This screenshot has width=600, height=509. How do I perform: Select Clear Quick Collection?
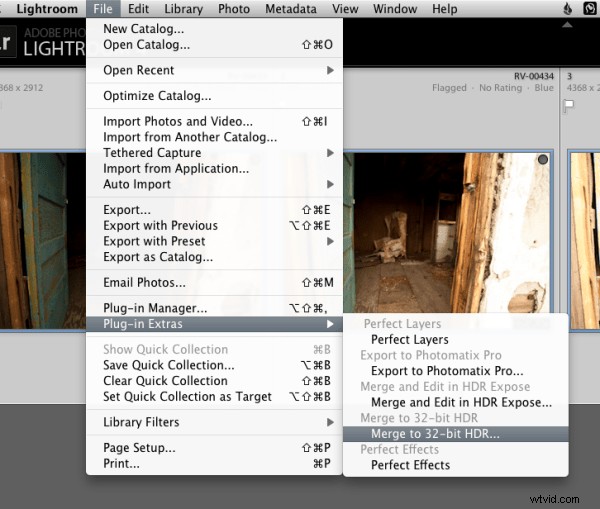tap(214, 381)
